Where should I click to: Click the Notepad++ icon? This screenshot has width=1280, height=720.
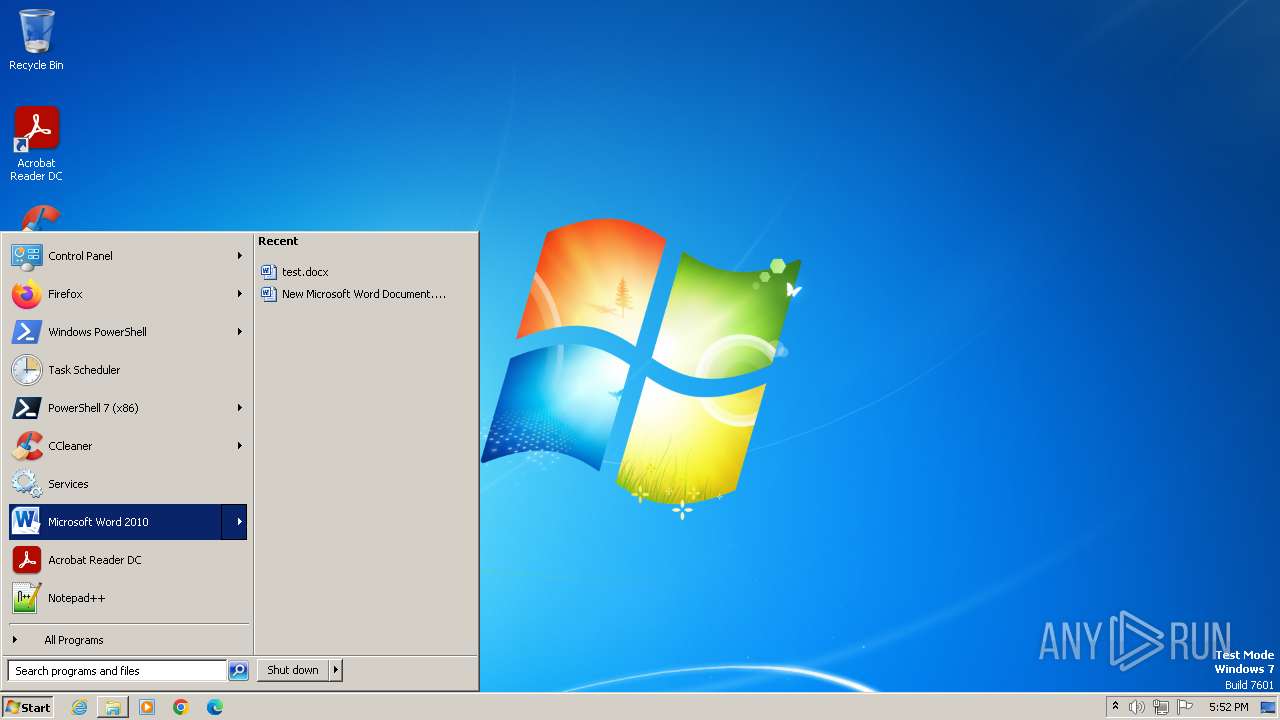point(27,598)
